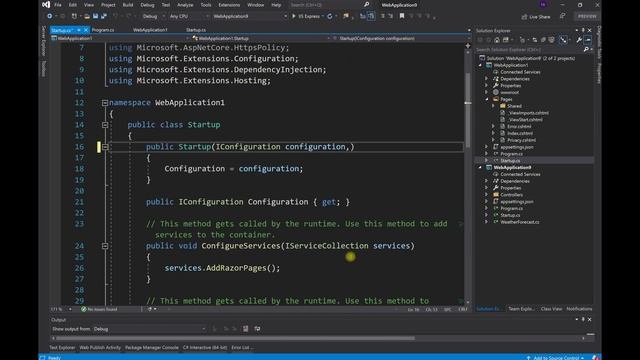The height and width of the screenshot is (360, 640).
Task: Click Solution Explorer Properties wrench icon
Action: [x=579, y=40]
